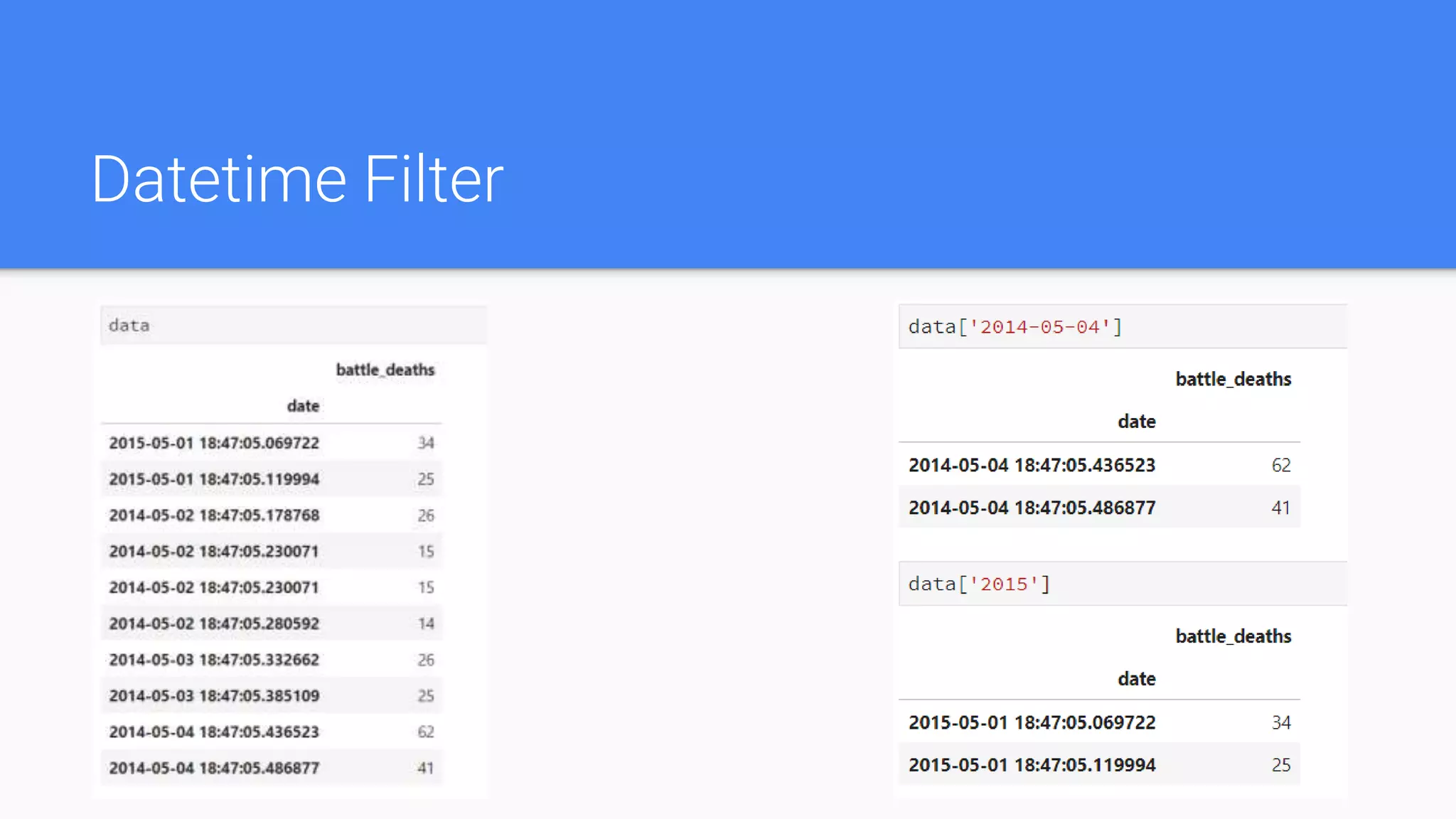Click value 34 in bottom-right table

click(1281, 722)
